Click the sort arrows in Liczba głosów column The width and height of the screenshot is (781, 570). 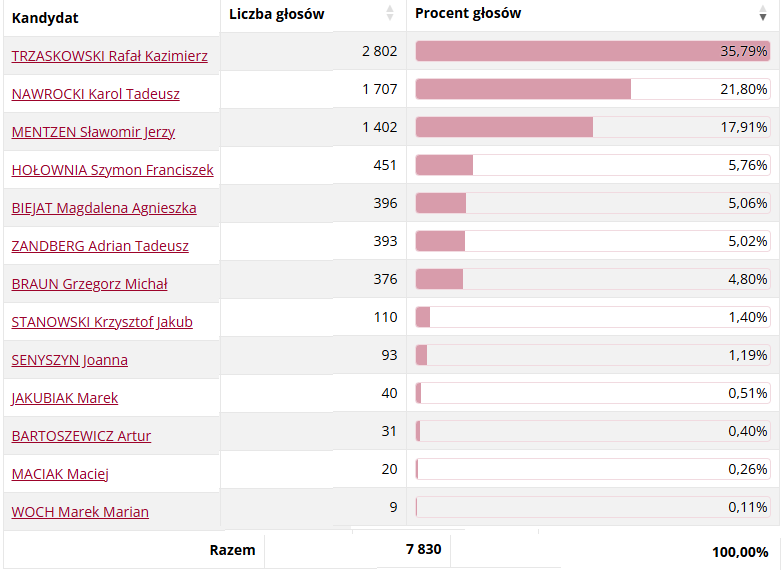point(390,14)
